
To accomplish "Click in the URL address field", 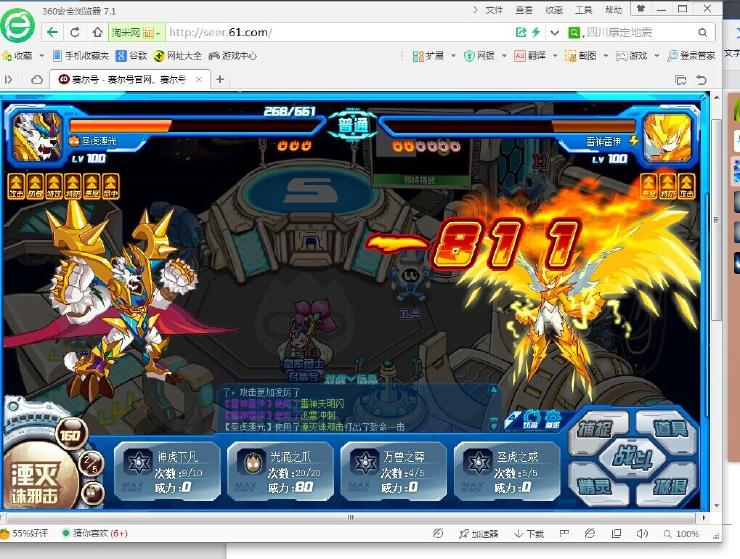I will click(x=340, y=32).
